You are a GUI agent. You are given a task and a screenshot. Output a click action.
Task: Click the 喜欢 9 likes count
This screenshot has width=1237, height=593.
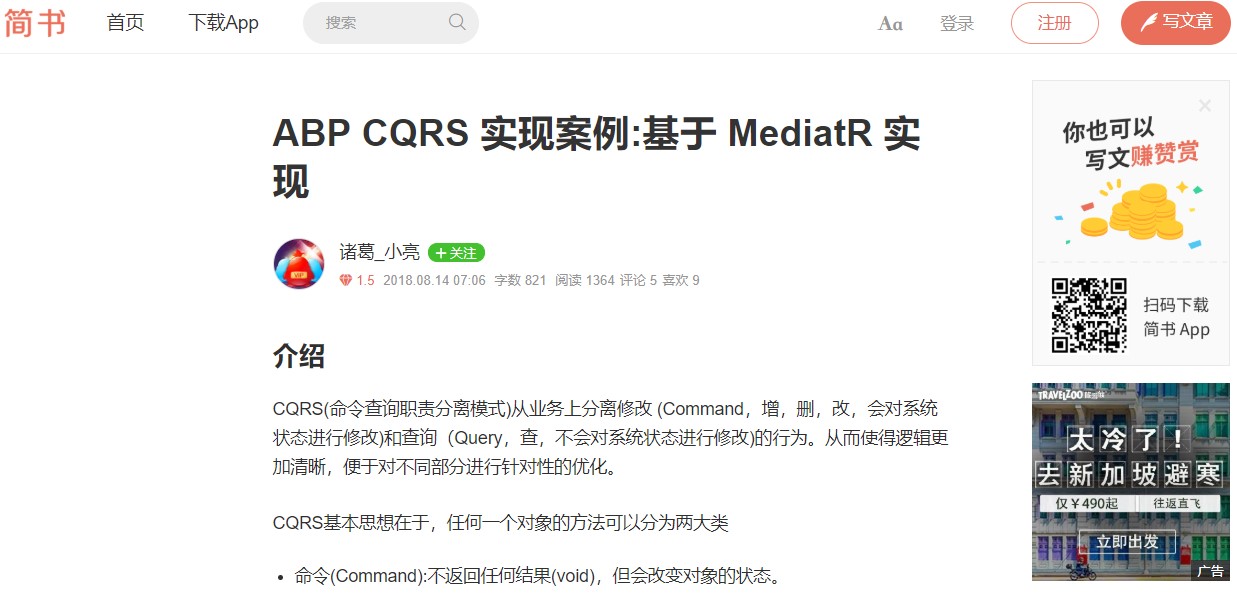[x=681, y=280]
